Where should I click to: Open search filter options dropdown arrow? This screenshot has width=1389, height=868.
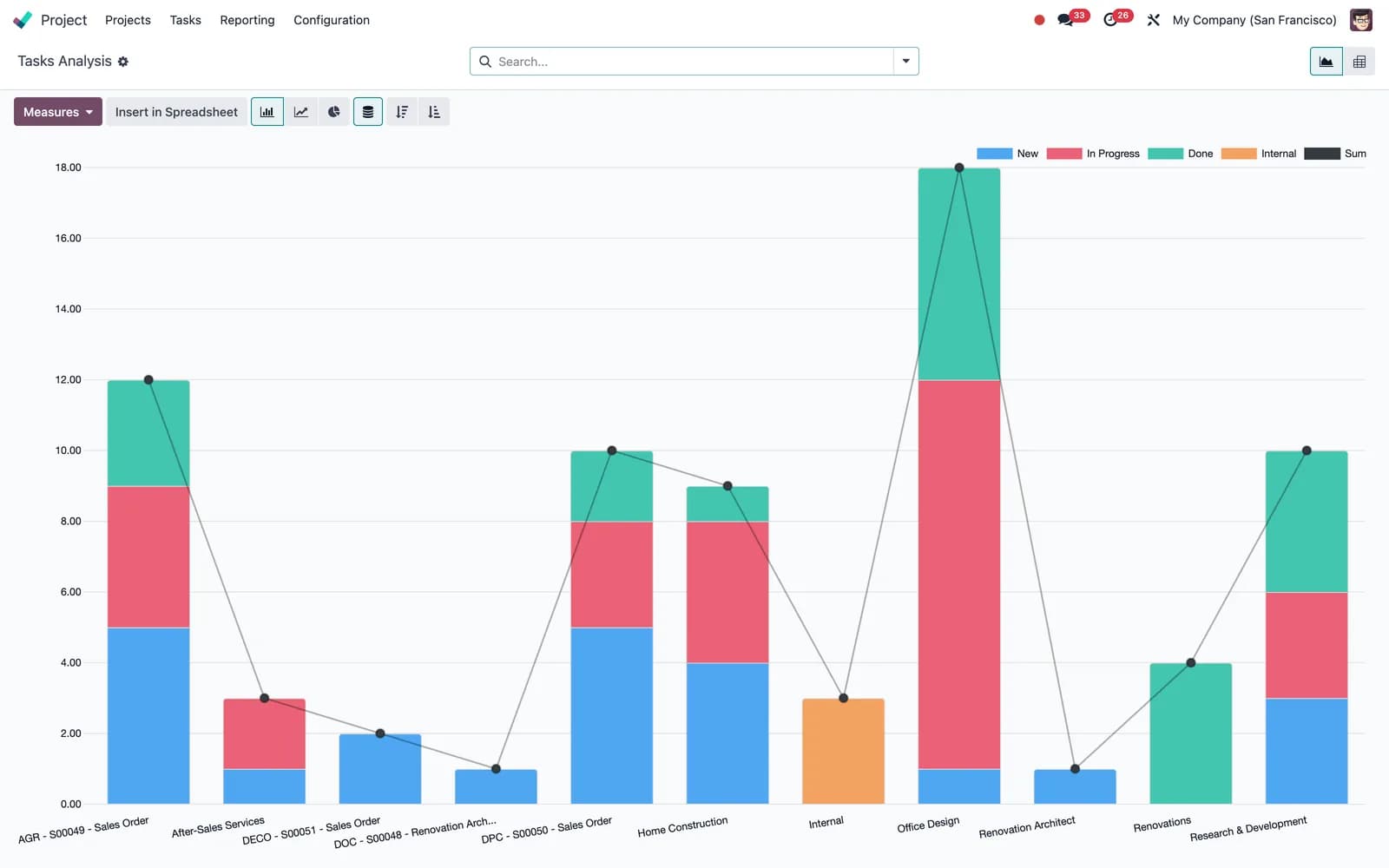point(906,62)
